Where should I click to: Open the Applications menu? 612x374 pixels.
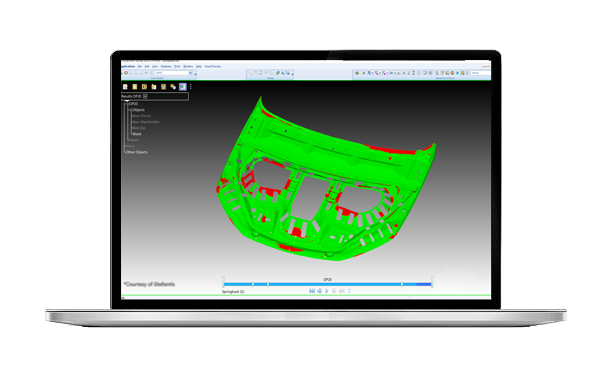coord(128,66)
